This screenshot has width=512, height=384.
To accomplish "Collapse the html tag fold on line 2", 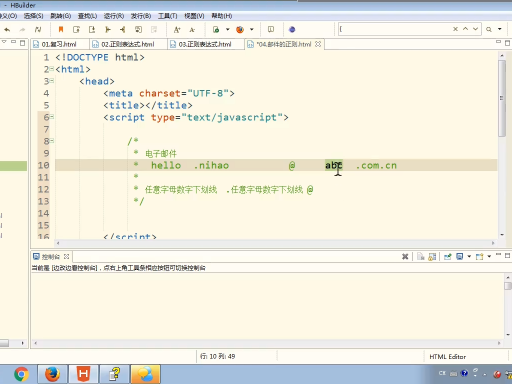I will coord(52,69).
